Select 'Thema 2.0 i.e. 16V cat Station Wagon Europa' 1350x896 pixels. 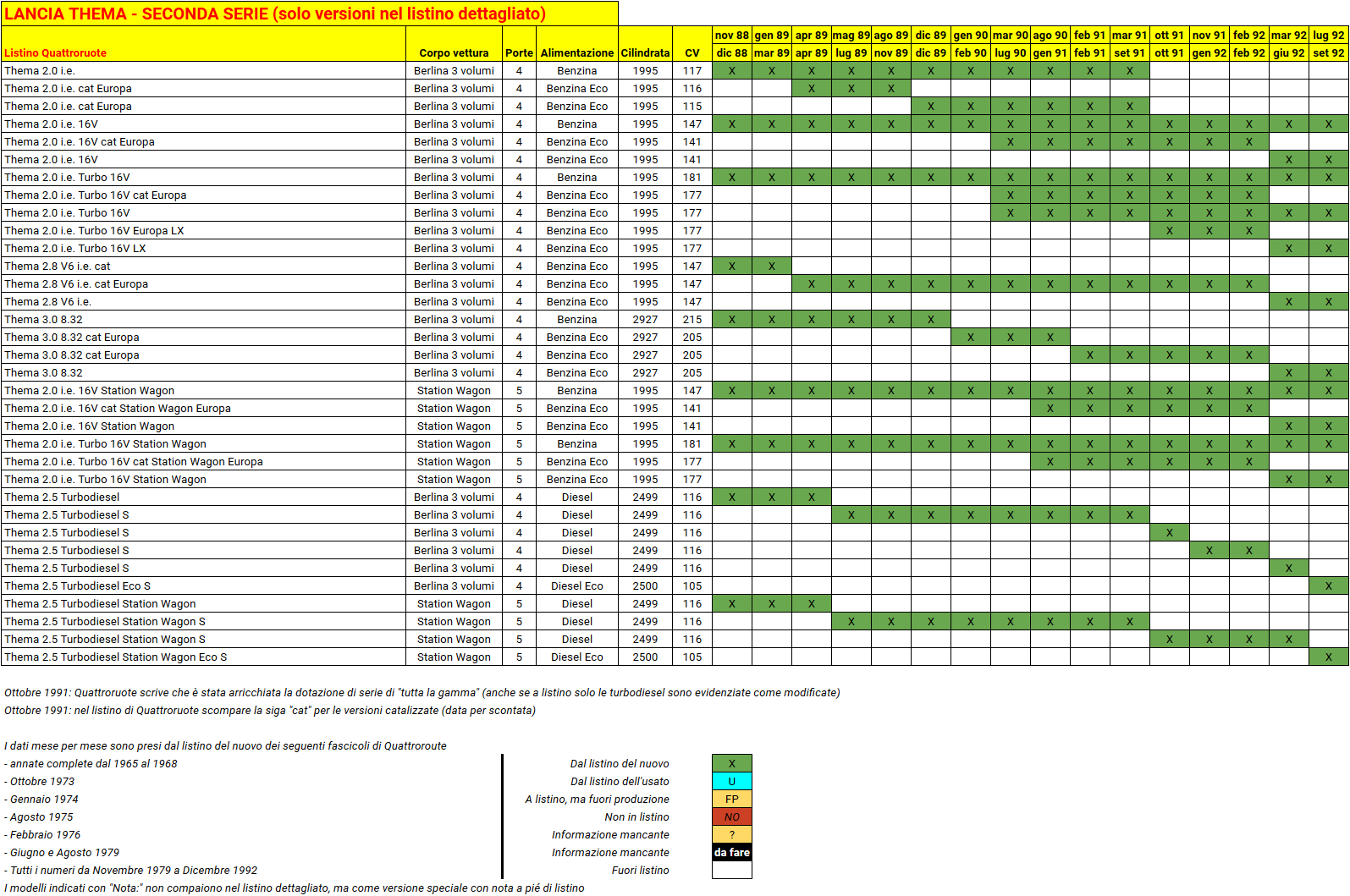203,408
